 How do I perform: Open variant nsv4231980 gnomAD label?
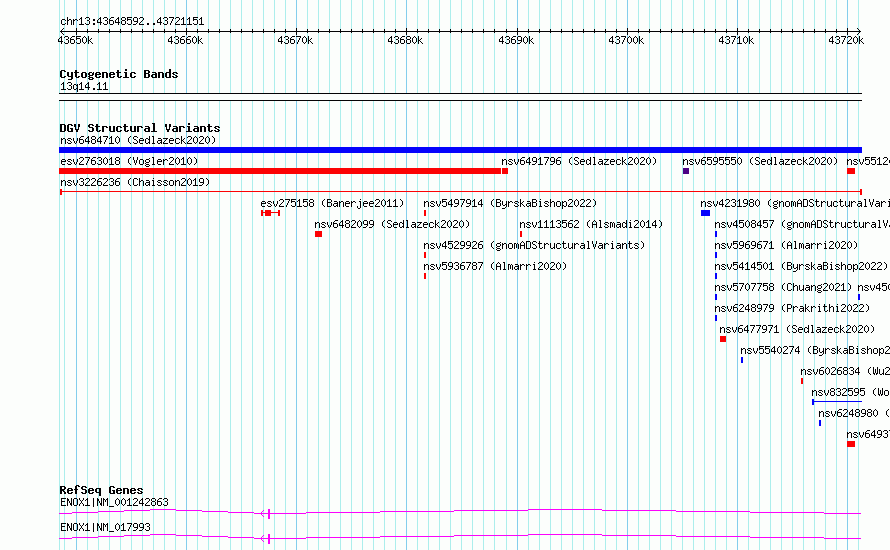pyautogui.click(x=795, y=203)
